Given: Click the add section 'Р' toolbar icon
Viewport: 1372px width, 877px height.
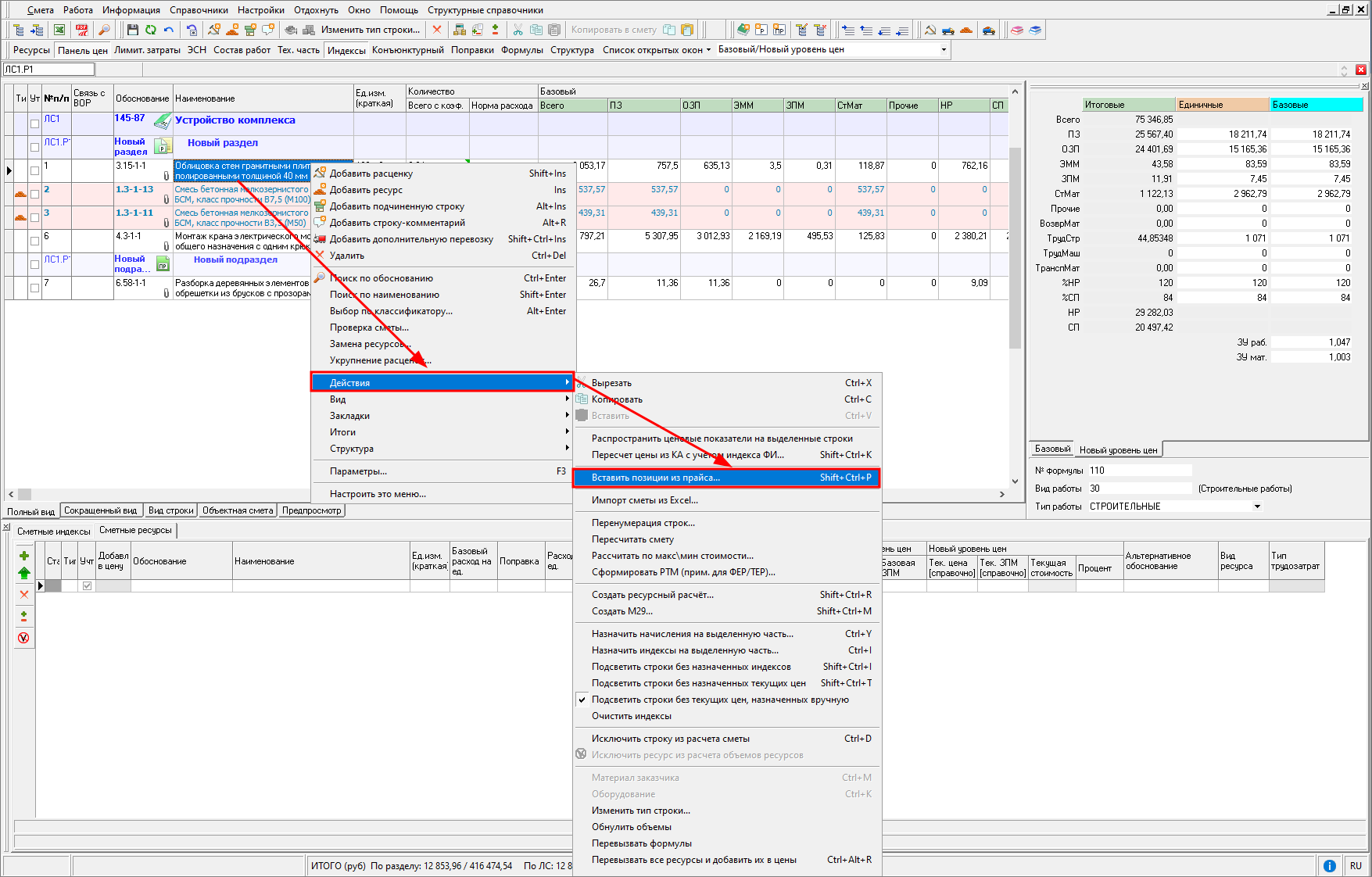Looking at the screenshot, I should coord(761,30).
